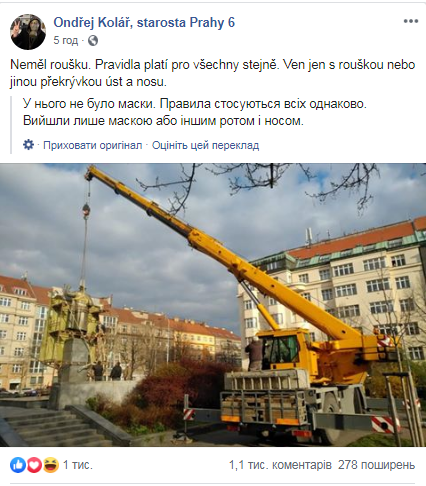Click the '5 год' post timestamp
Viewport: 426px width, 486px height.
pyautogui.click(x=66, y=41)
